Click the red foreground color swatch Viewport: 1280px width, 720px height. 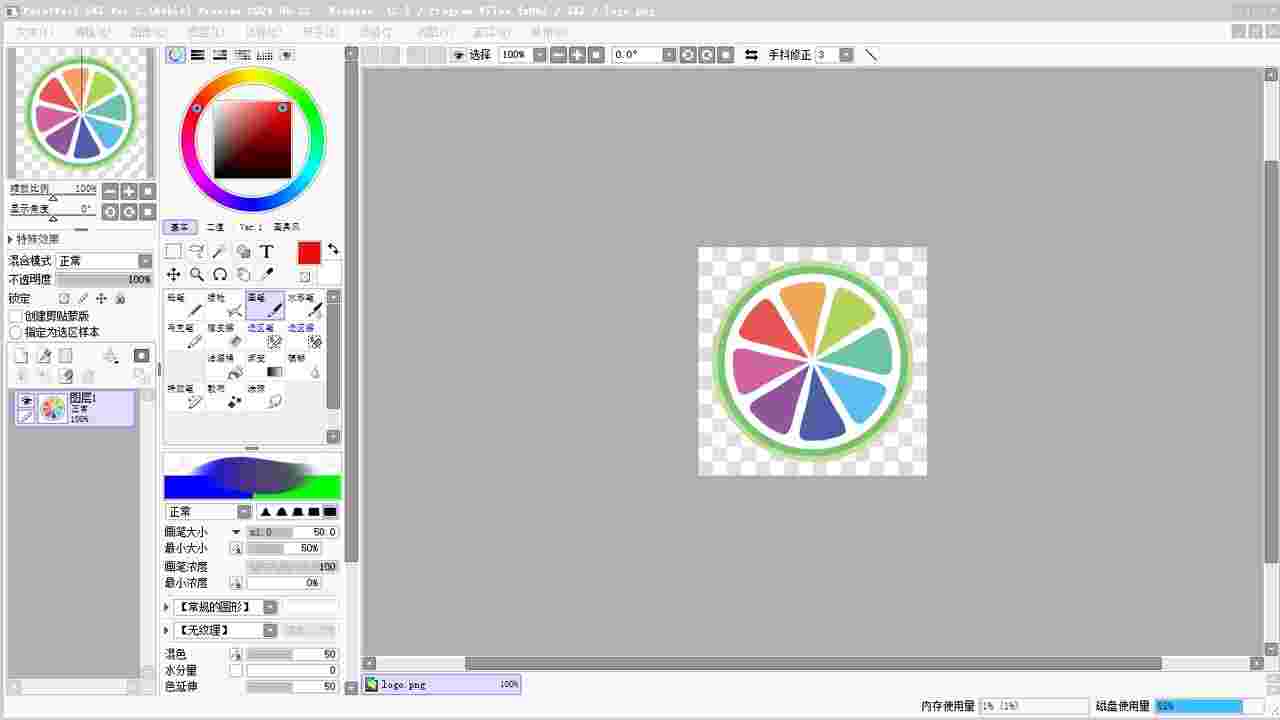[309, 251]
